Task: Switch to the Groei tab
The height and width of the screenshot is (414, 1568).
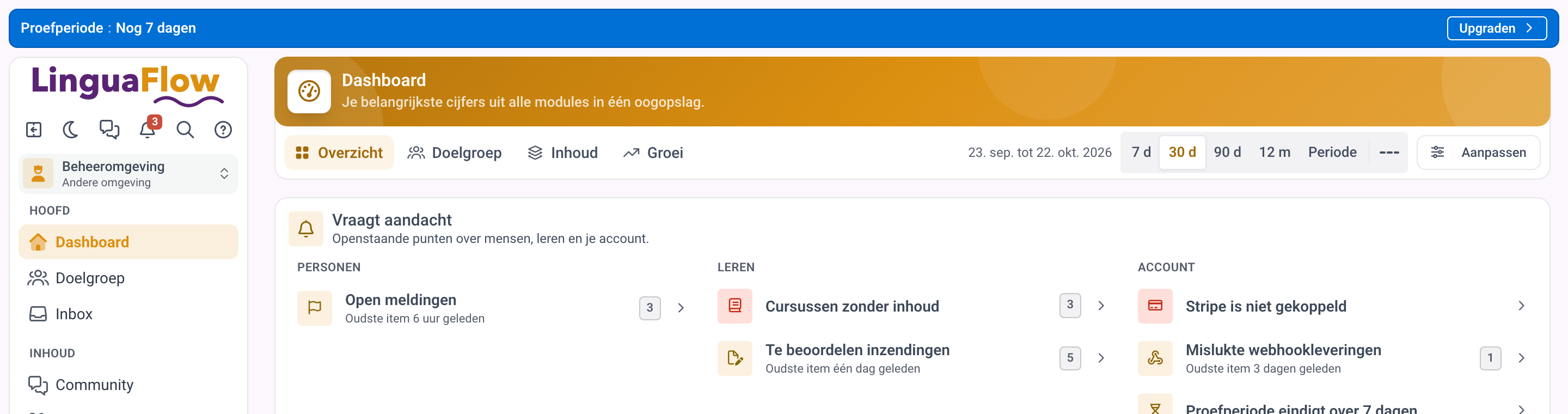Action: pyautogui.click(x=653, y=153)
